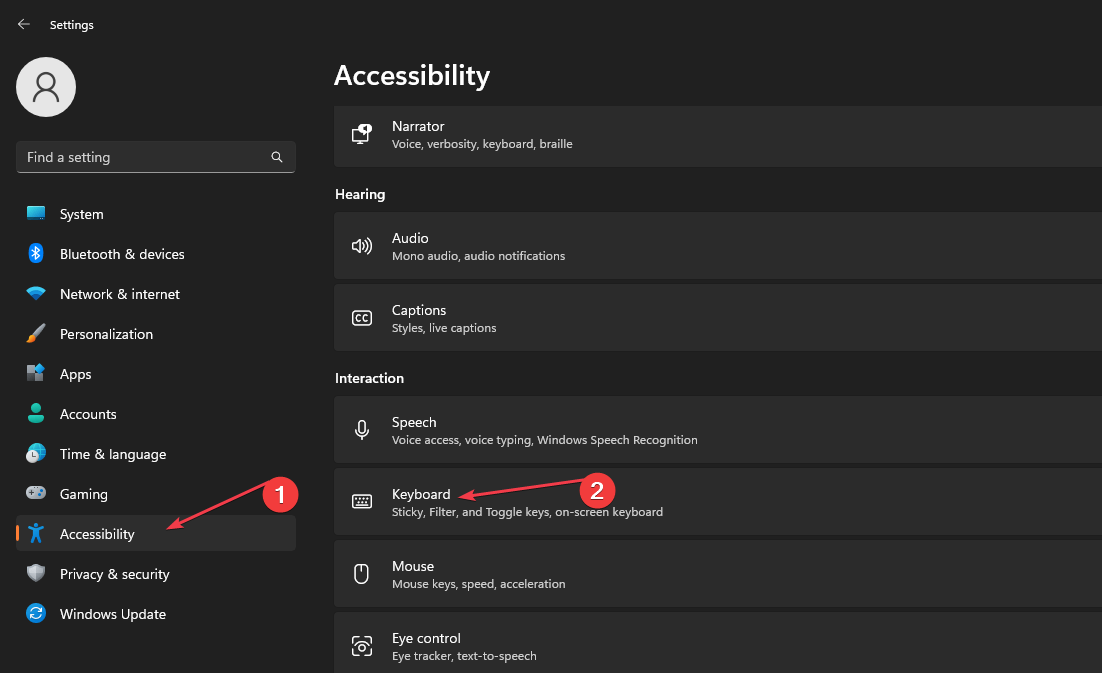
Task: Select Time & language
Action: (x=156, y=454)
